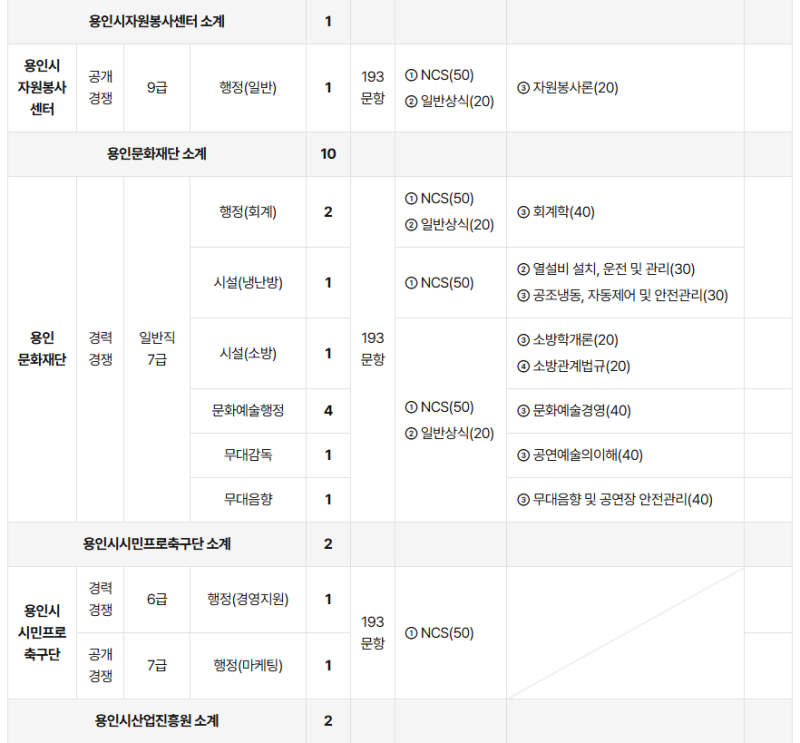This screenshot has height=743, width=800.
Task: Click the '무대음향' job field cell
Action: point(248,500)
